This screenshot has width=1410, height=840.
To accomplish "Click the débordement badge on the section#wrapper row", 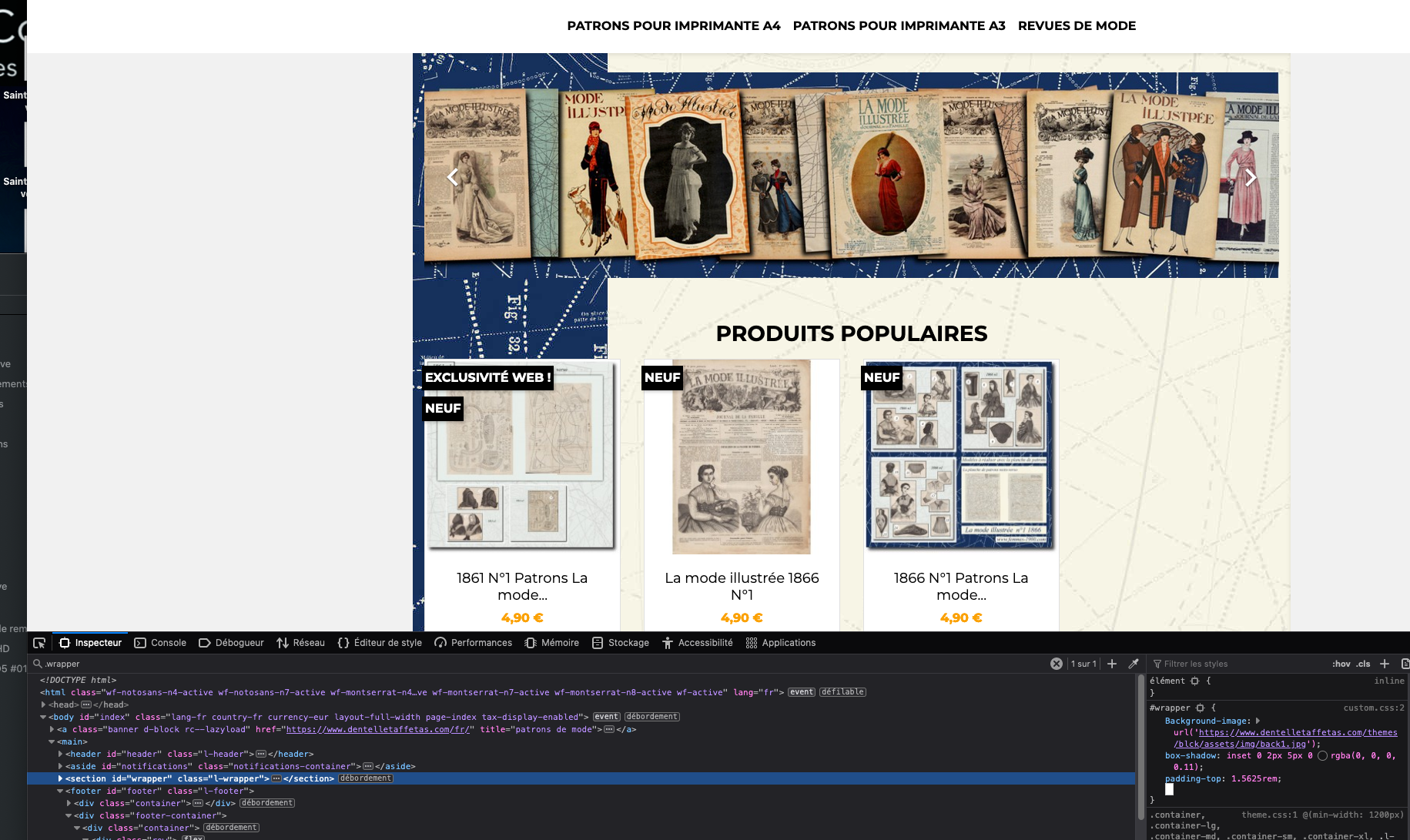I will [x=366, y=778].
